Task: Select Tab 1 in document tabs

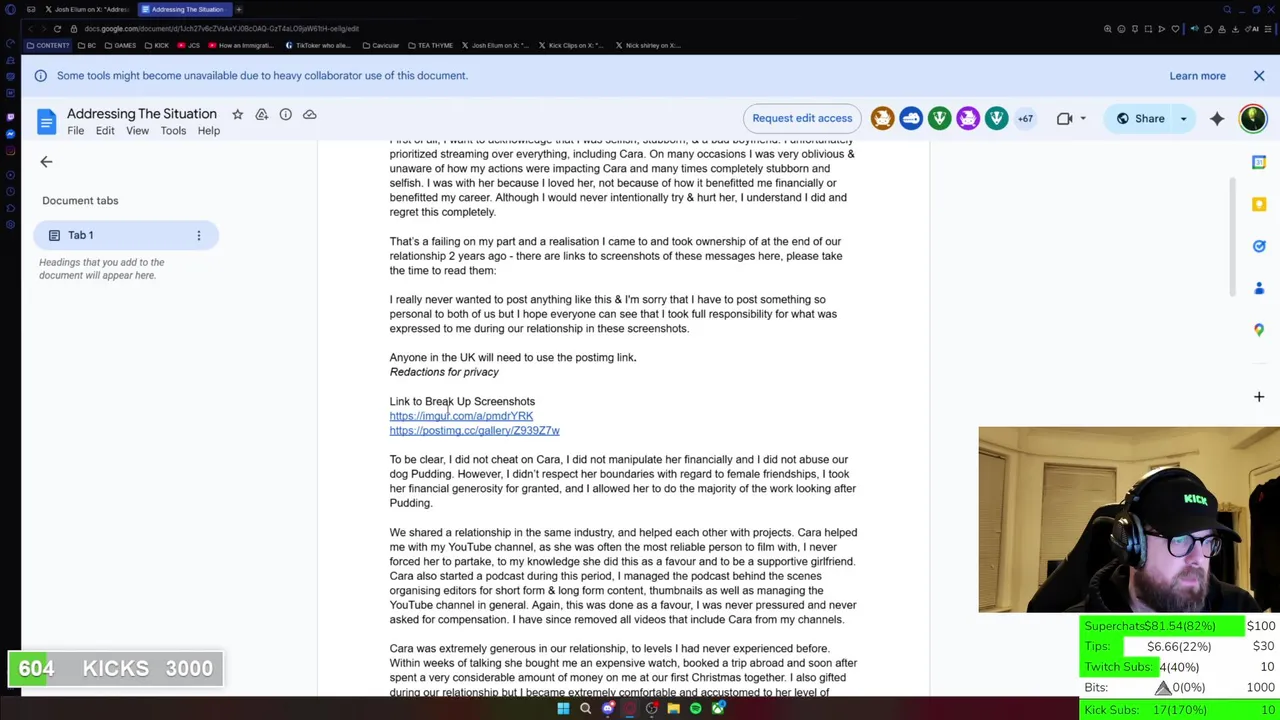Action: [125, 235]
